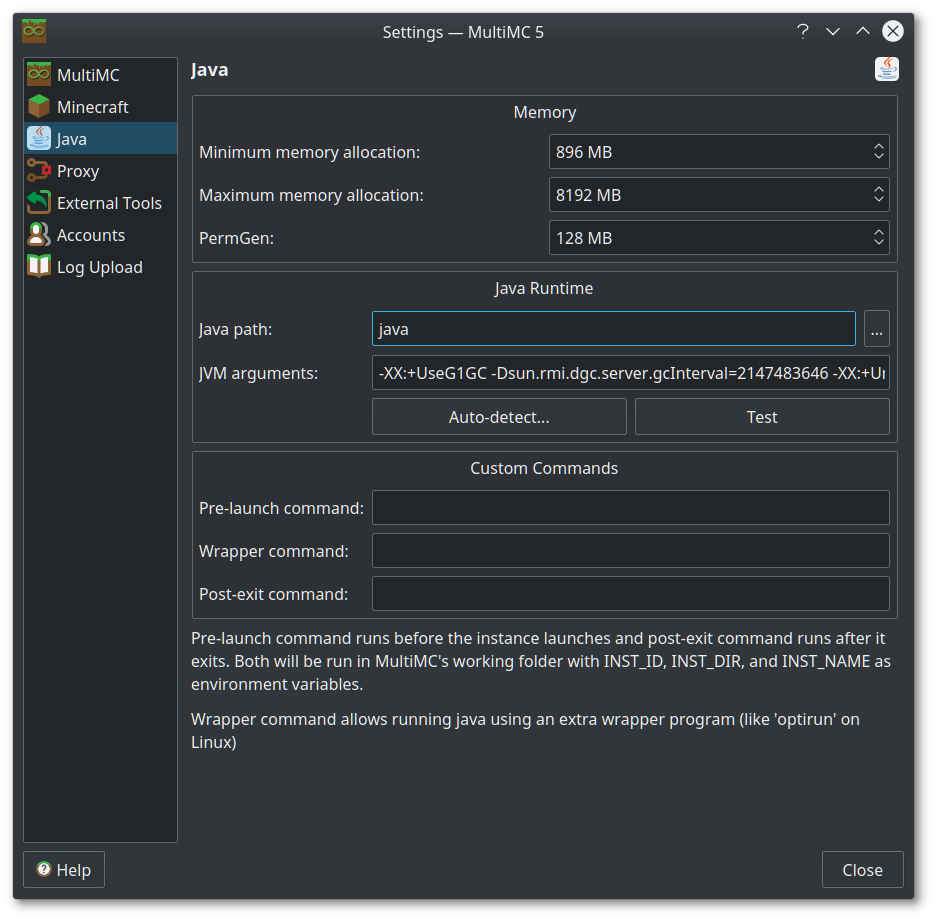Switch to the Accounts settings page
The image size is (936, 921).
[91, 235]
